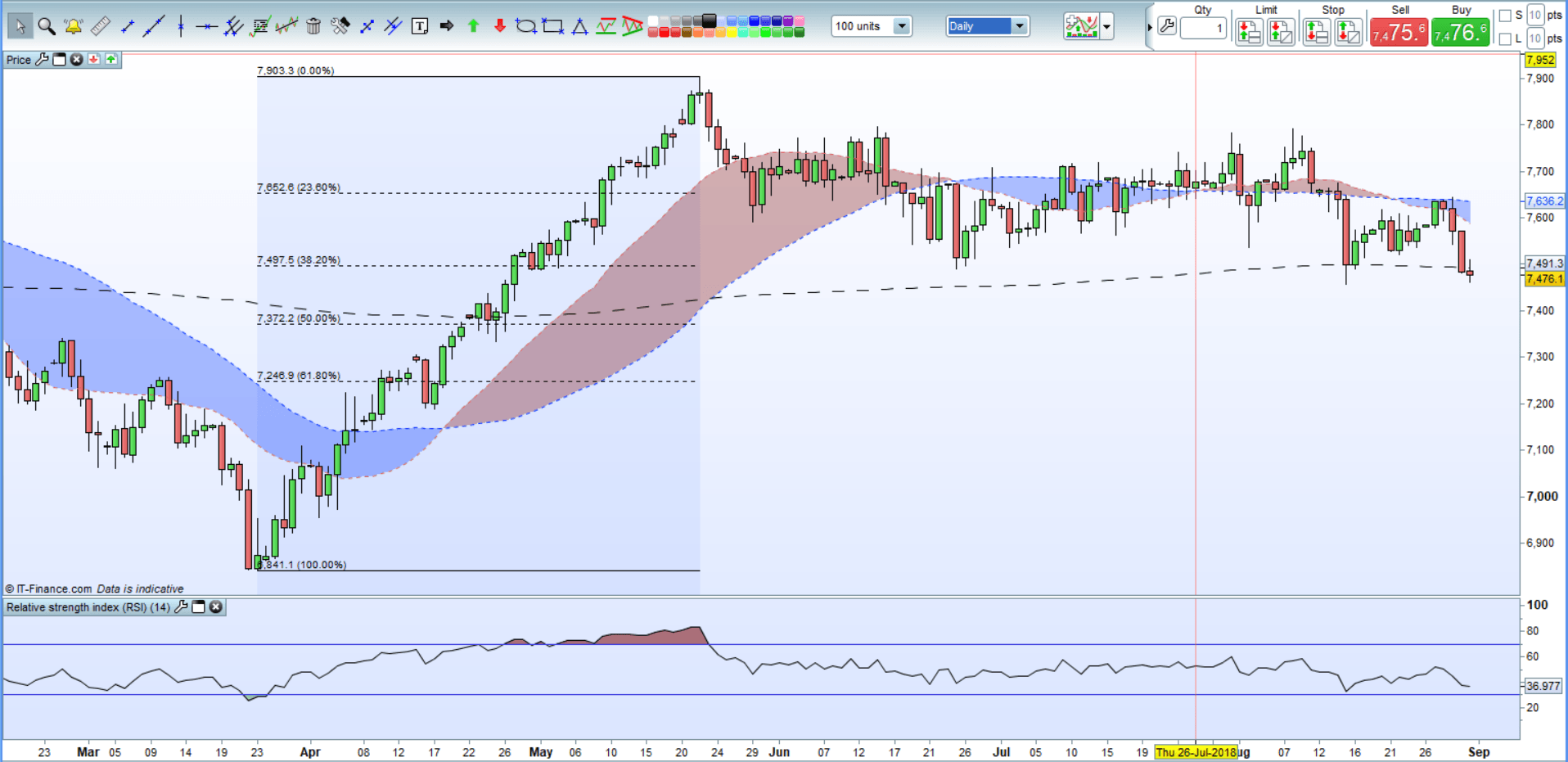Pick the parallel channel lines tool
This screenshot has height=762, width=1568.
coord(233,27)
